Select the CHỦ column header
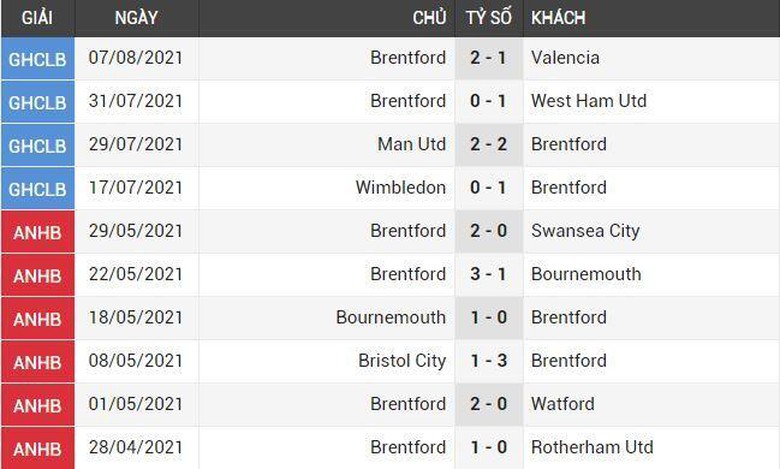This screenshot has width=780, height=469. pyautogui.click(x=429, y=18)
